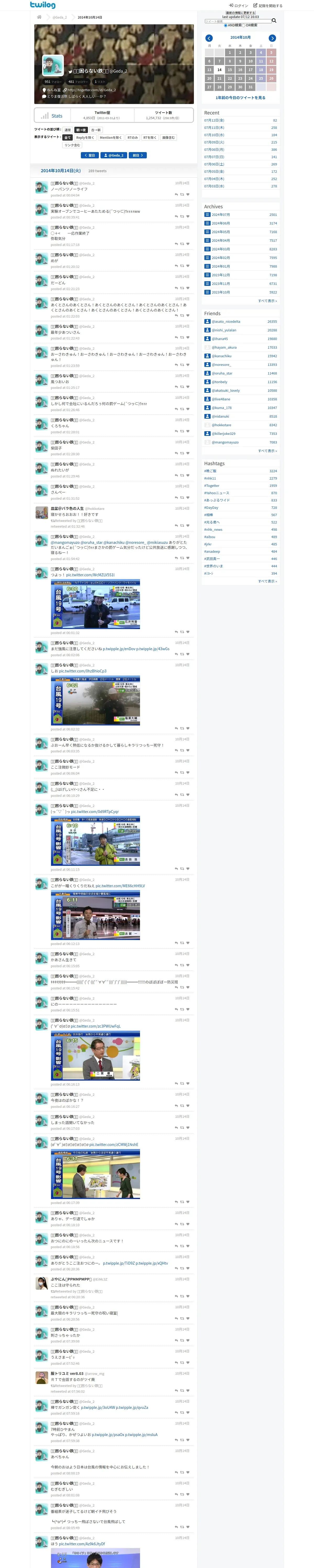Open the #nhk11 hashtag
This screenshot has height=1568, width=314.
[x=210, y=479]
